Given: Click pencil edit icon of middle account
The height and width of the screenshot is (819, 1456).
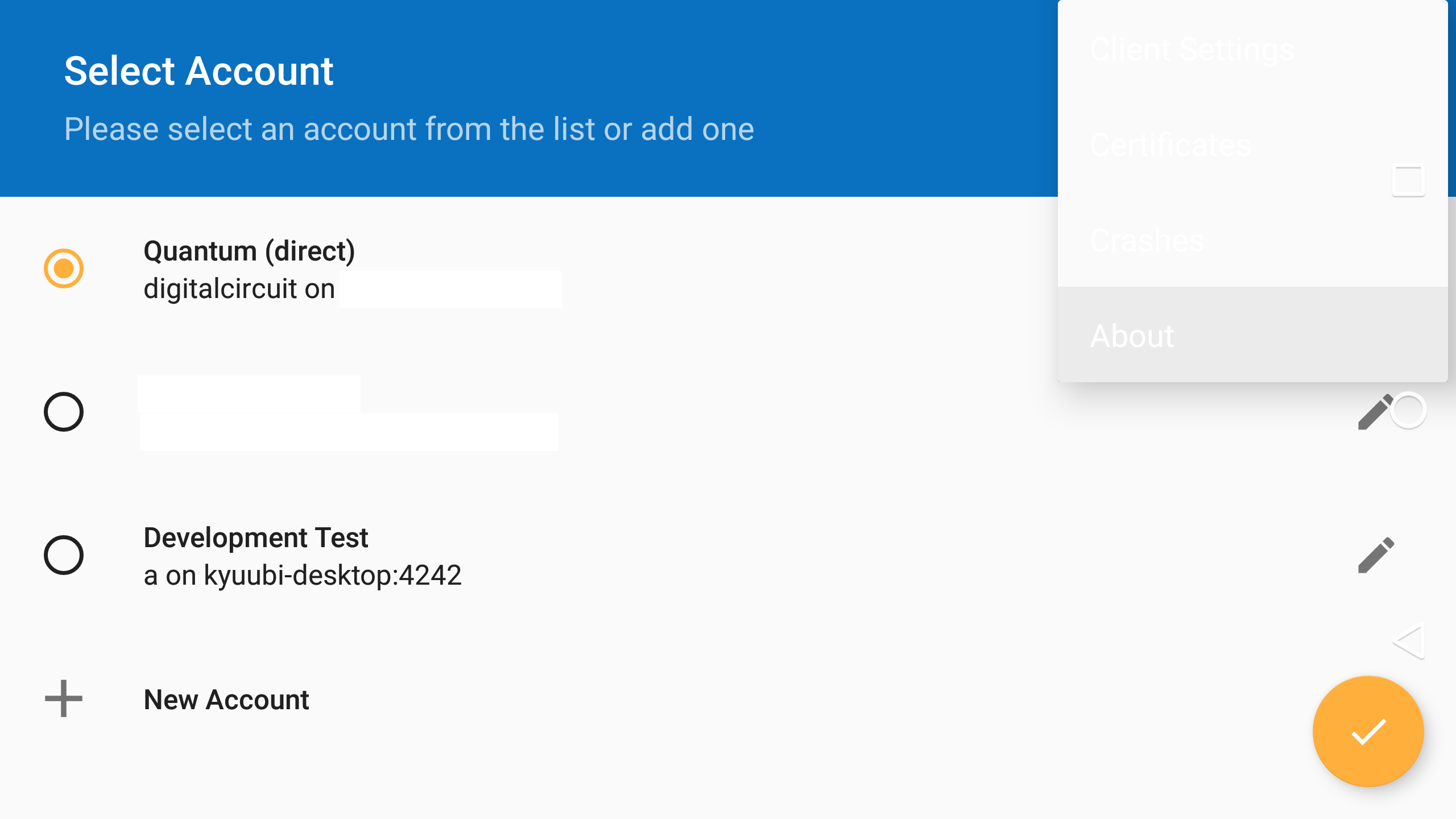Looking at the screenshot, I should 1374,412.
